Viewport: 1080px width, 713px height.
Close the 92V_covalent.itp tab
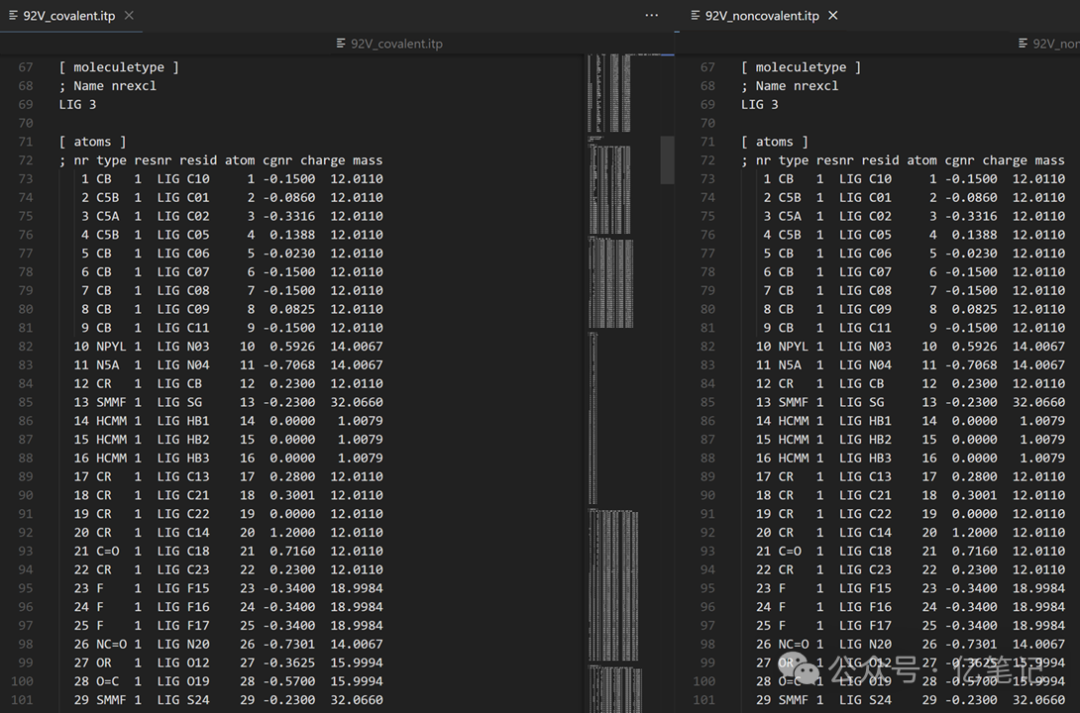pyautogui.click(x=129, y=15)
